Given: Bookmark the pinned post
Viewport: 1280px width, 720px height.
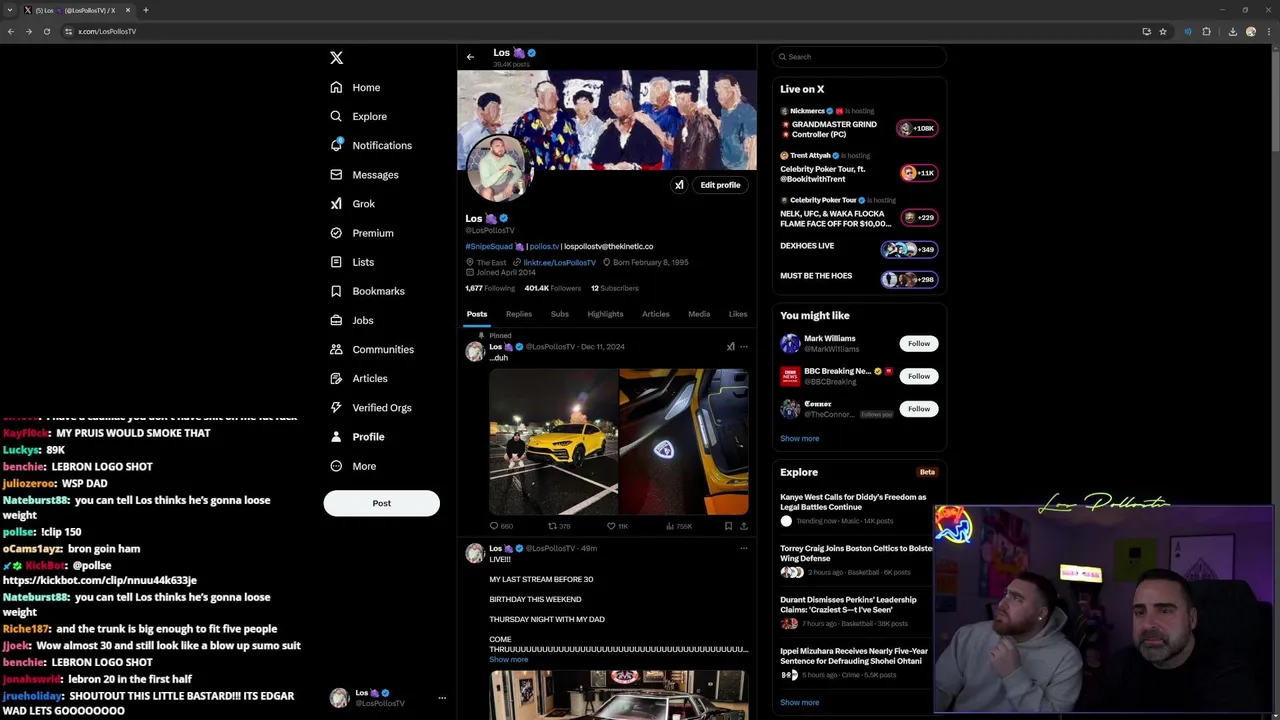Looking at the screenshot, I should (728, 526).
